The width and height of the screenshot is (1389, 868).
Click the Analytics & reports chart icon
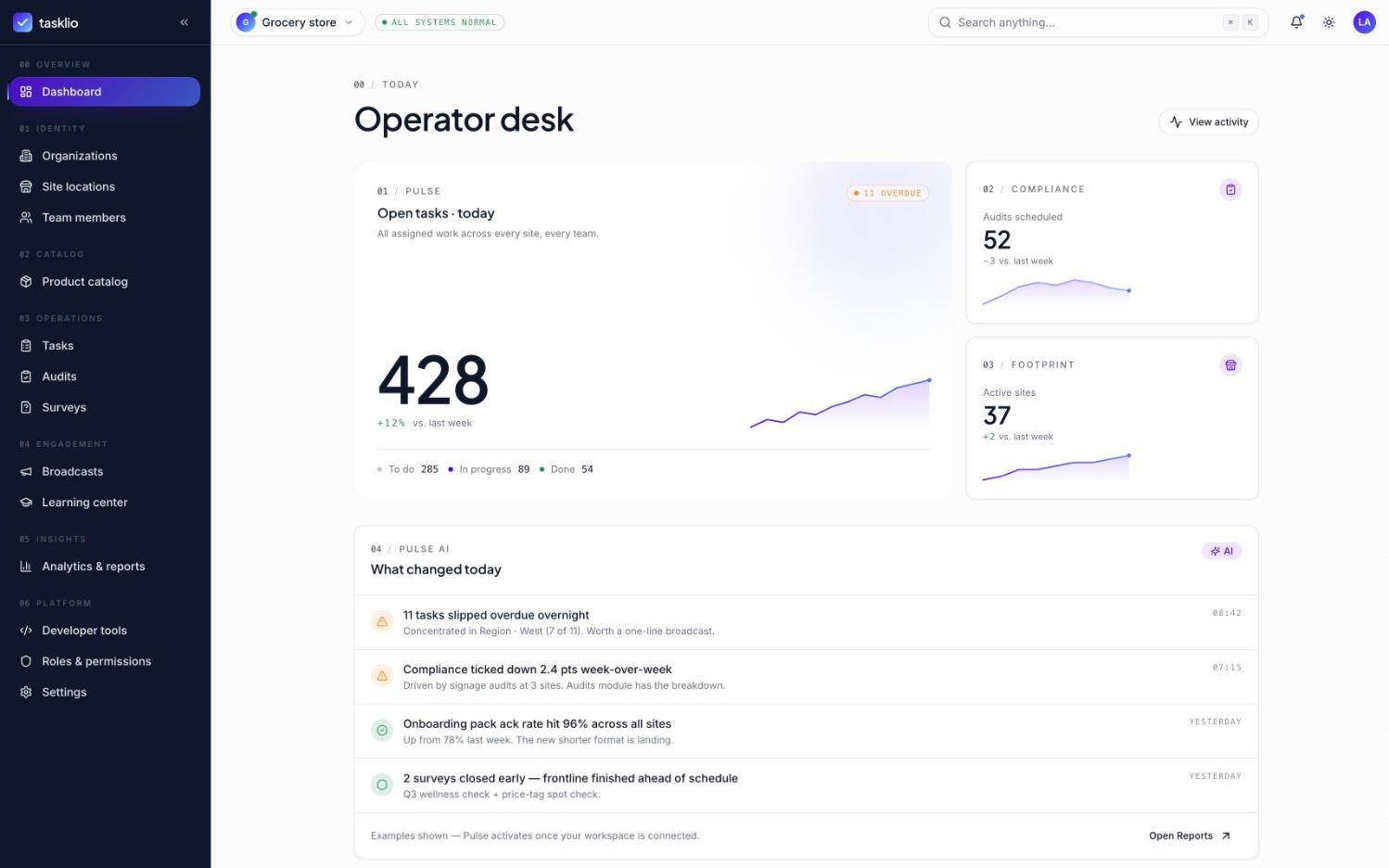(x=26, y=566)
